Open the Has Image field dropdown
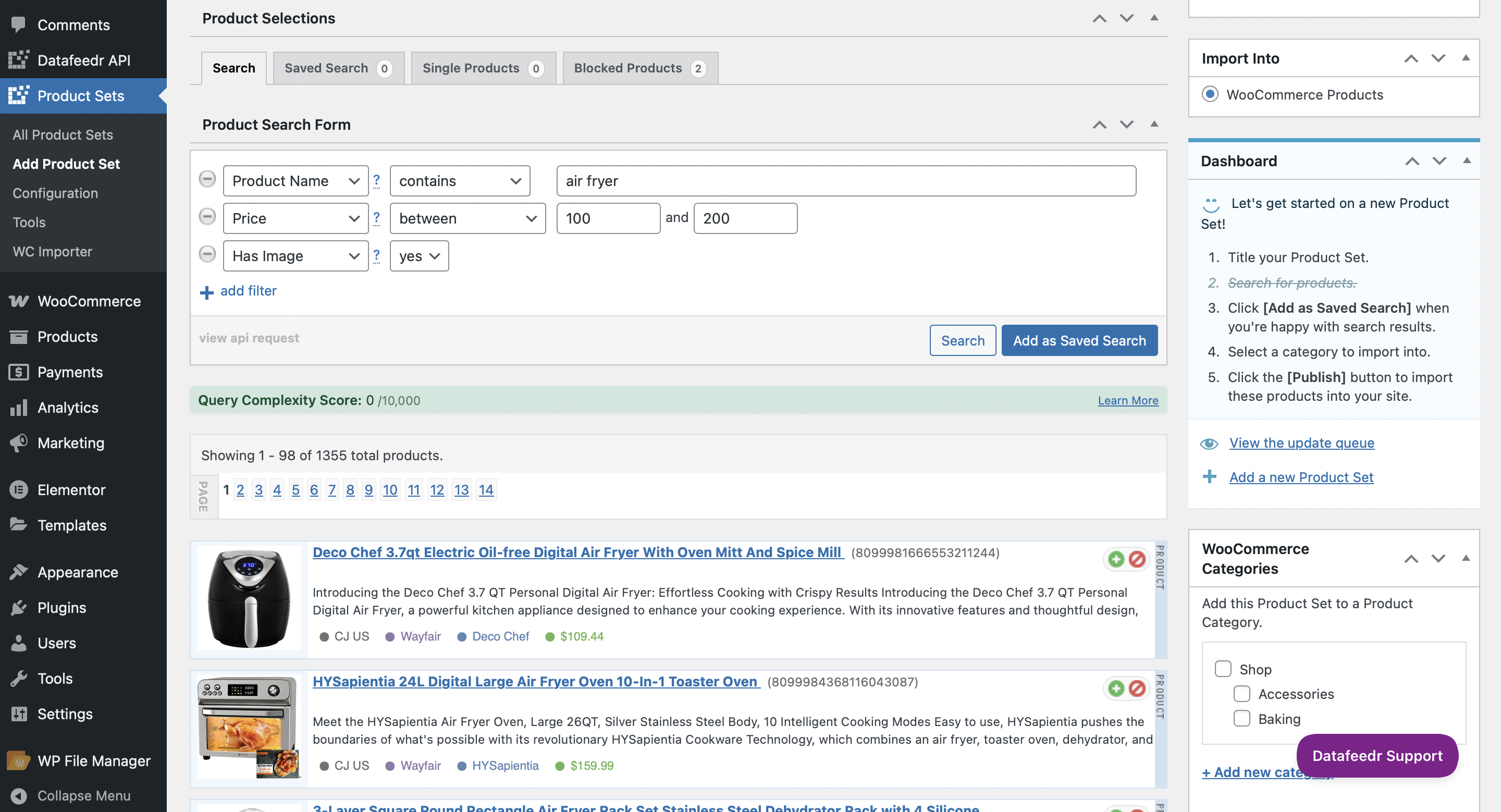 click(x=296, y=256)
